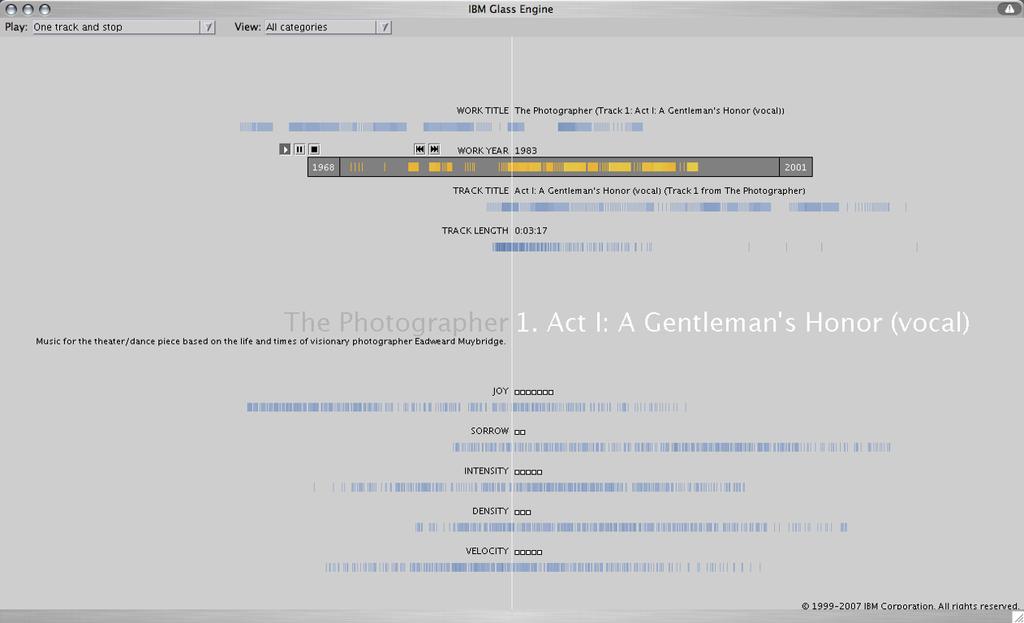Click the SORROW rating squares

(520, 432)
